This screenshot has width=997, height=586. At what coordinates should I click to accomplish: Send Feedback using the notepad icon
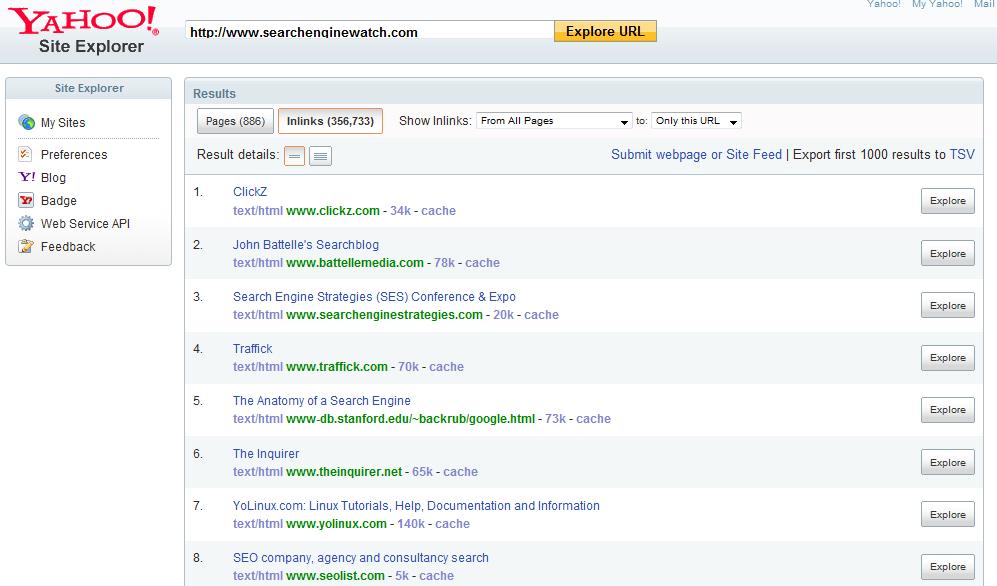[x=25, y=246]
